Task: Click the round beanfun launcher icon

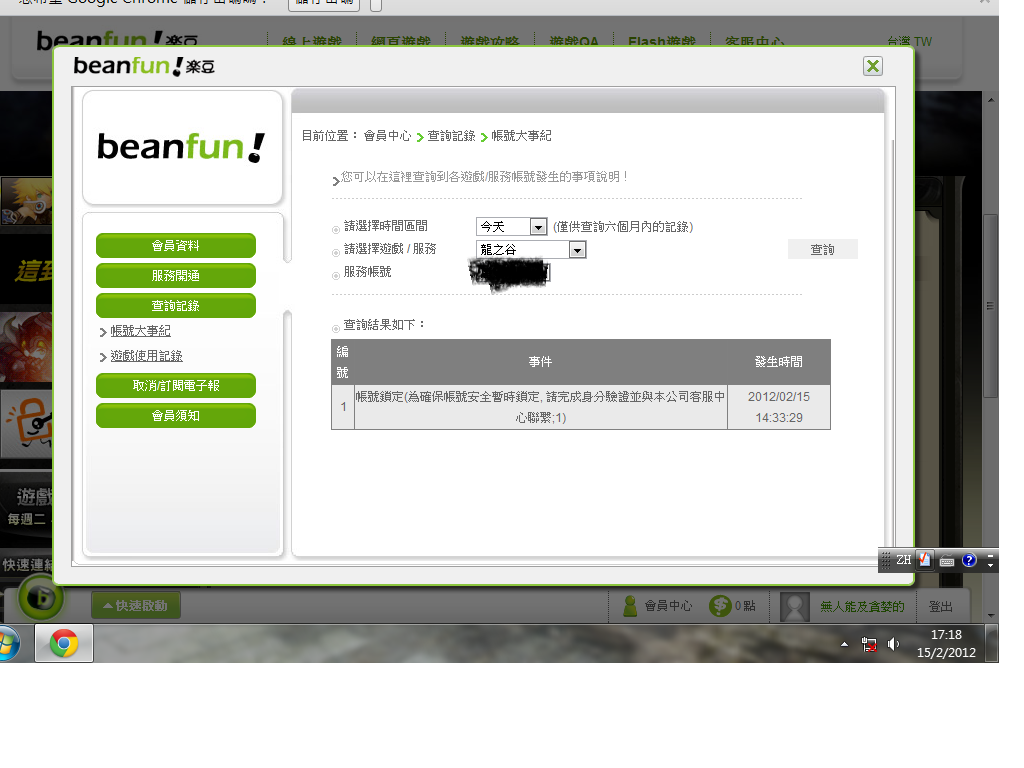Action: tap(40, 597)
